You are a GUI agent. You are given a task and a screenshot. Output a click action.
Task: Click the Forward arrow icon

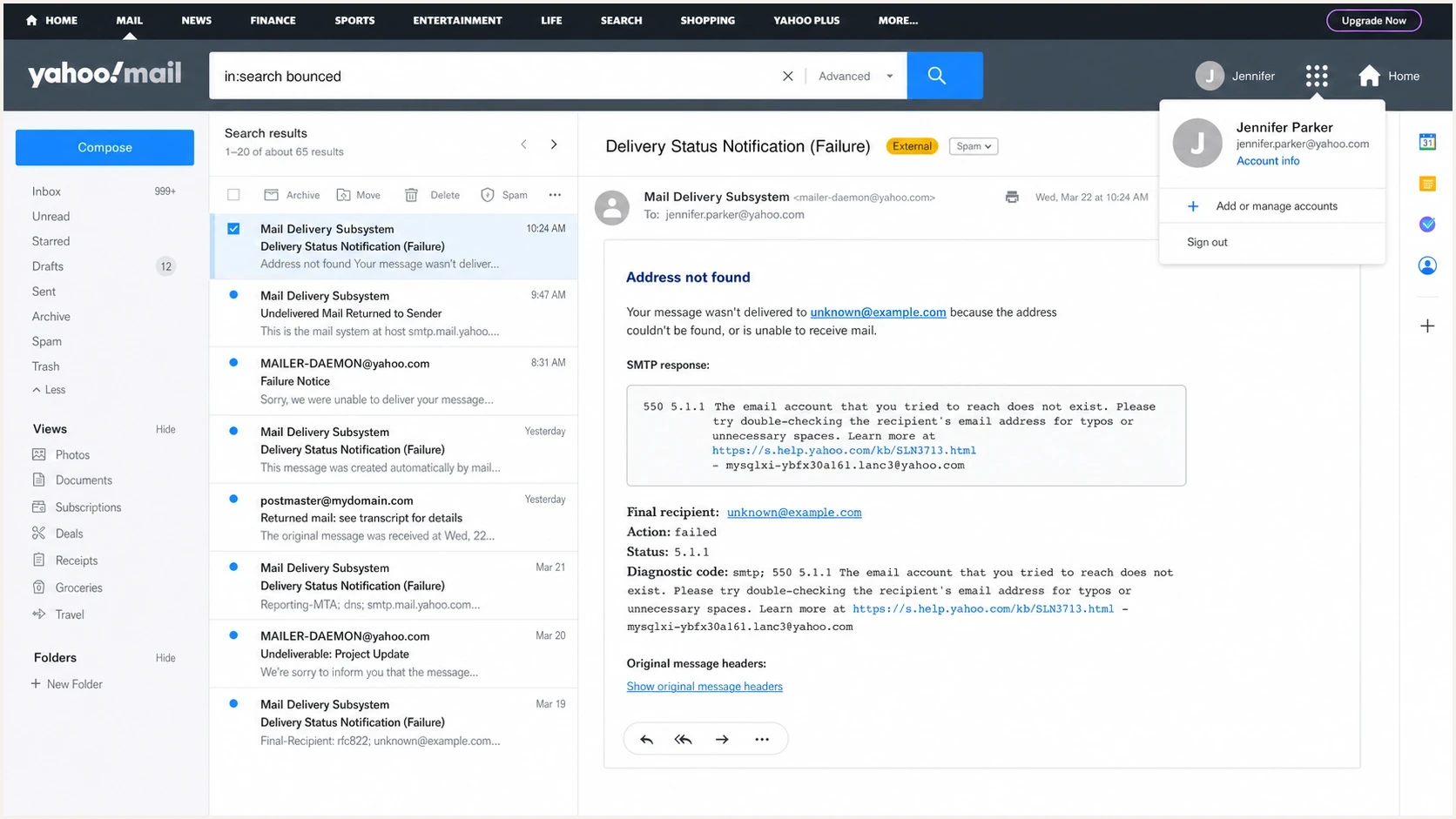722,740
